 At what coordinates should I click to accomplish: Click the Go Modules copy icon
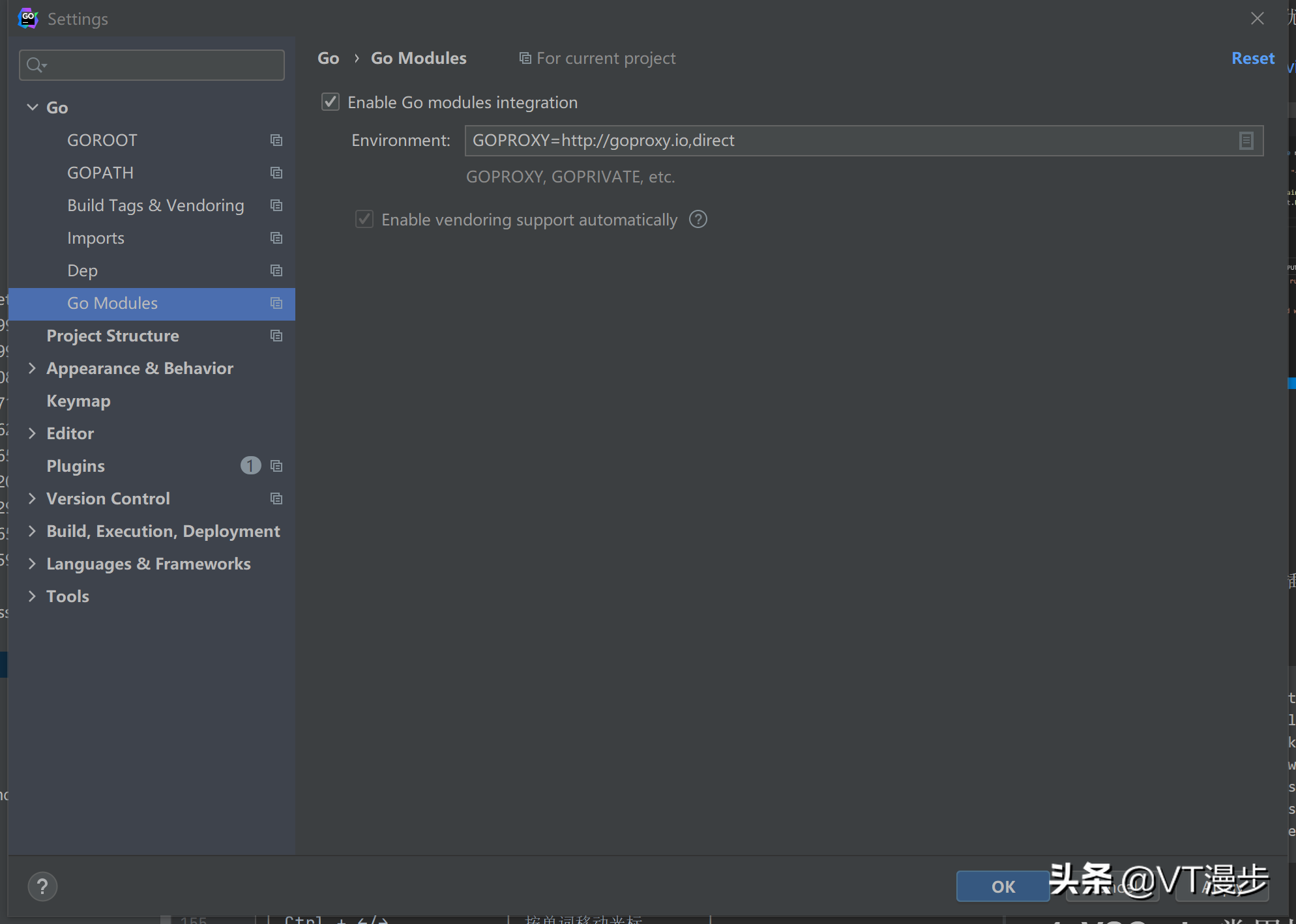tap(277, 303)
